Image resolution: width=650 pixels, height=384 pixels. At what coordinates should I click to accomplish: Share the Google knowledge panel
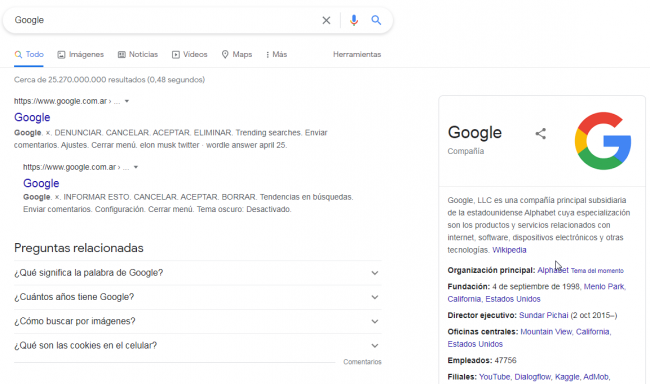(541, 134)
